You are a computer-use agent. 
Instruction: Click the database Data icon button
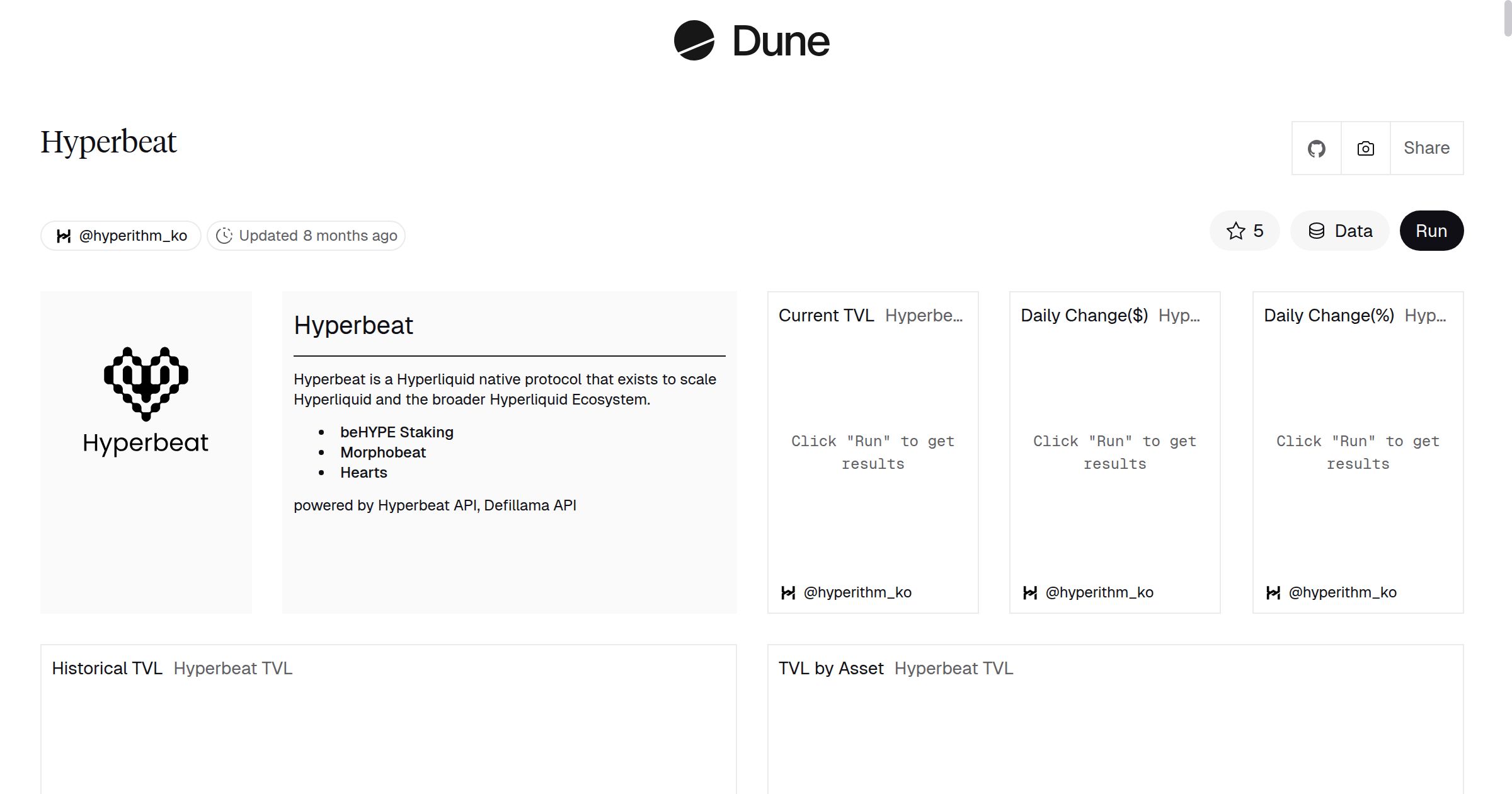(x=1317, y=231)
